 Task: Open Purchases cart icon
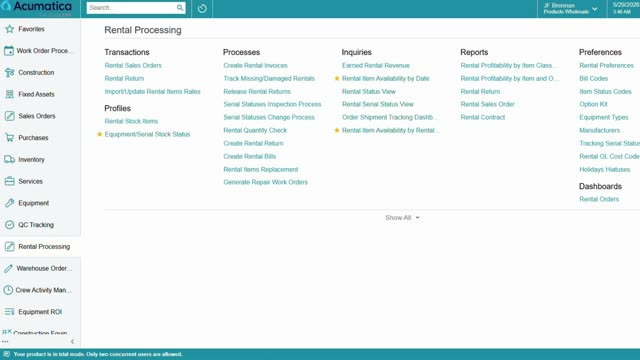tap(9, 138)
